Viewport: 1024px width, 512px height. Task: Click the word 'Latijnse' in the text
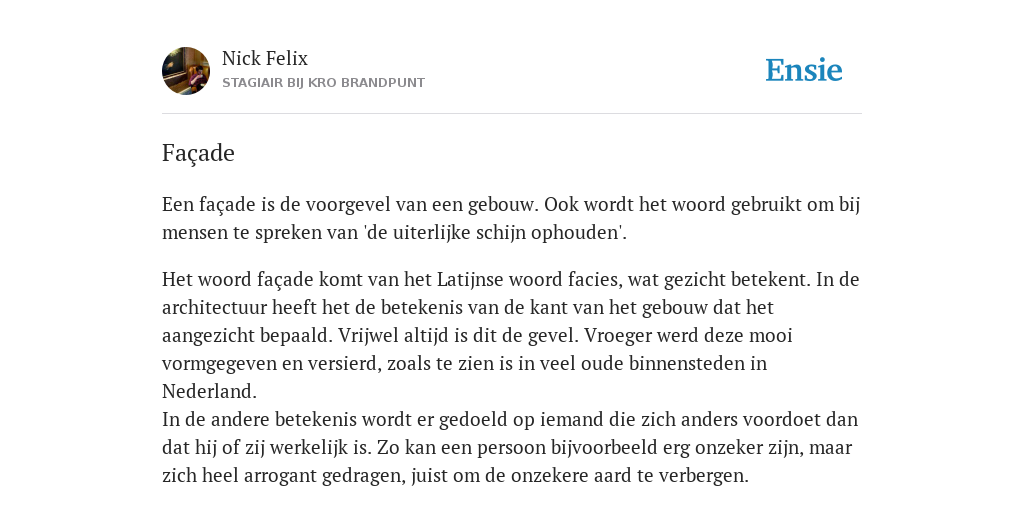(x=470, y=280)
